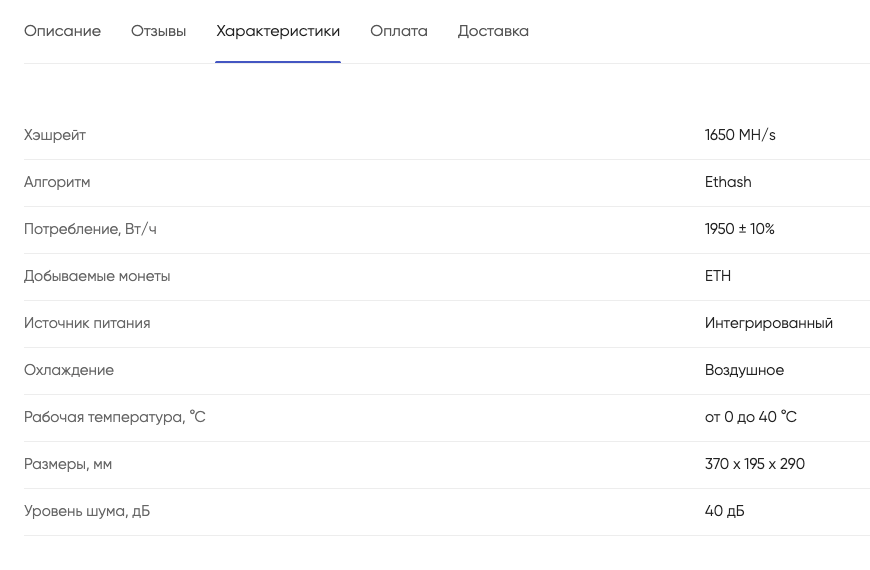Viewport: 870px width, 570px height.
Task: Go to the Оплата tab
Action: (399, 31)
